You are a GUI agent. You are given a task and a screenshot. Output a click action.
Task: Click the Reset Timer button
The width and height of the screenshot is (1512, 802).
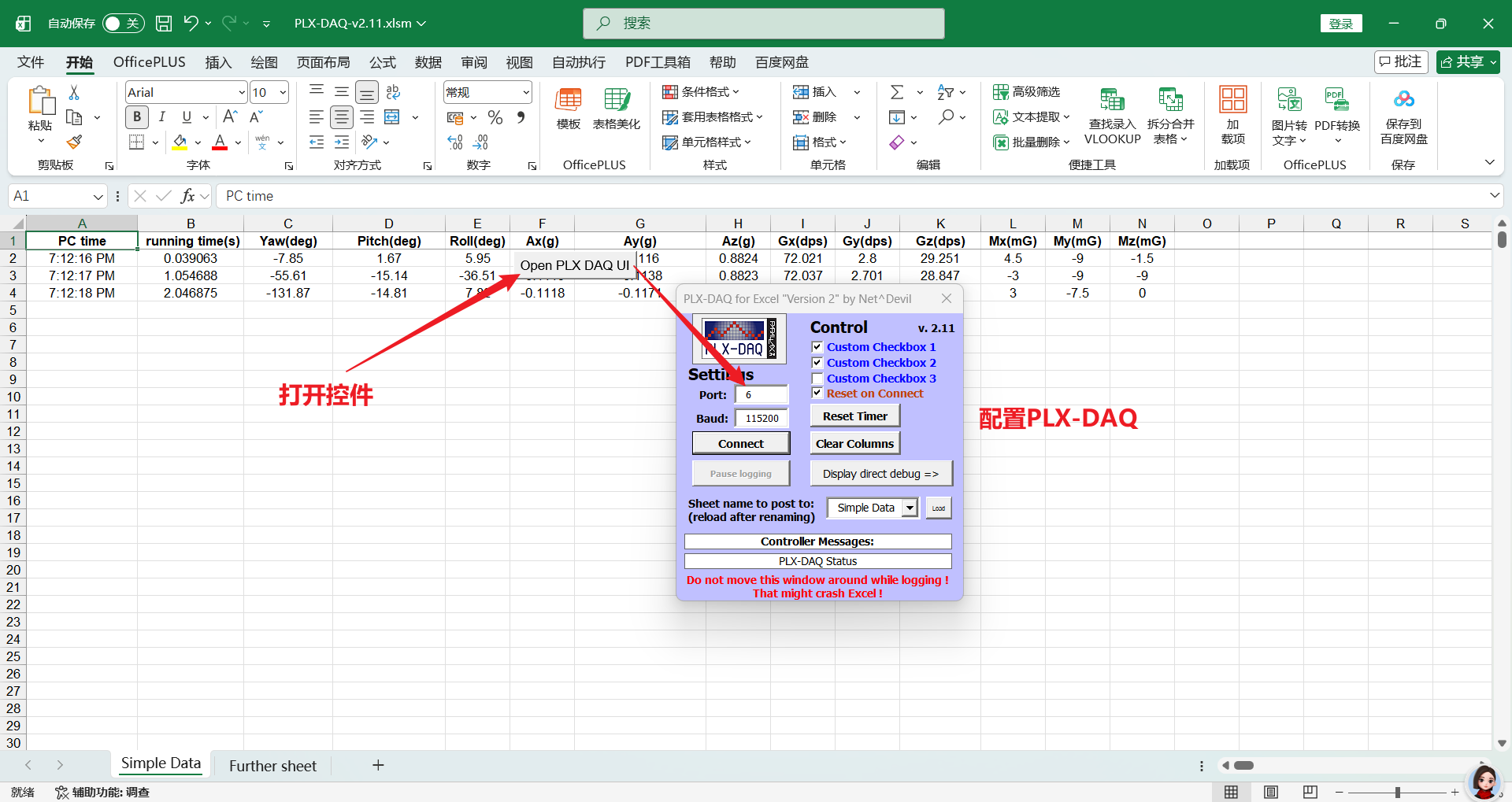855,416
